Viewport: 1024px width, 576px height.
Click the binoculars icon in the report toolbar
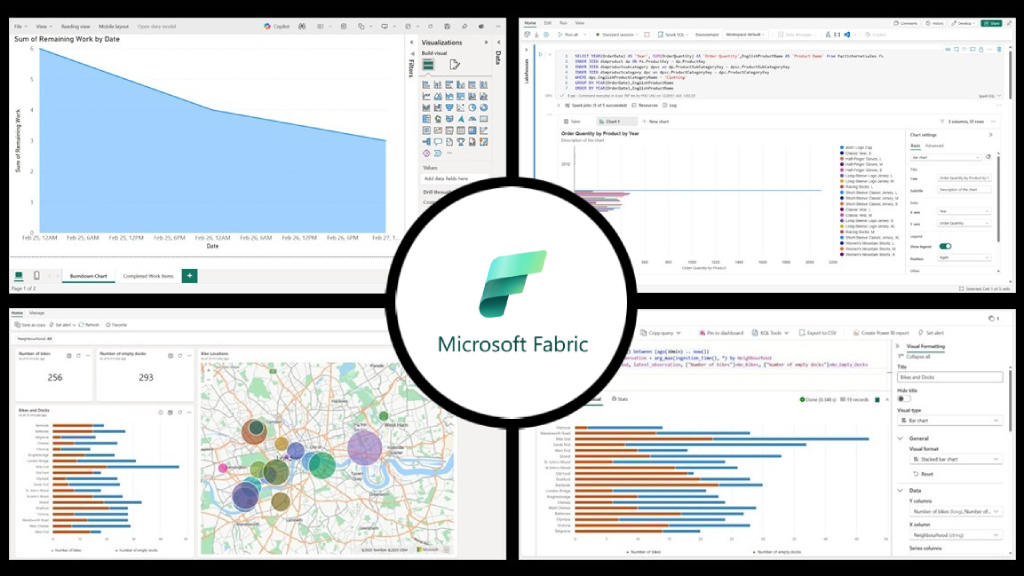(x=302, y=27)
